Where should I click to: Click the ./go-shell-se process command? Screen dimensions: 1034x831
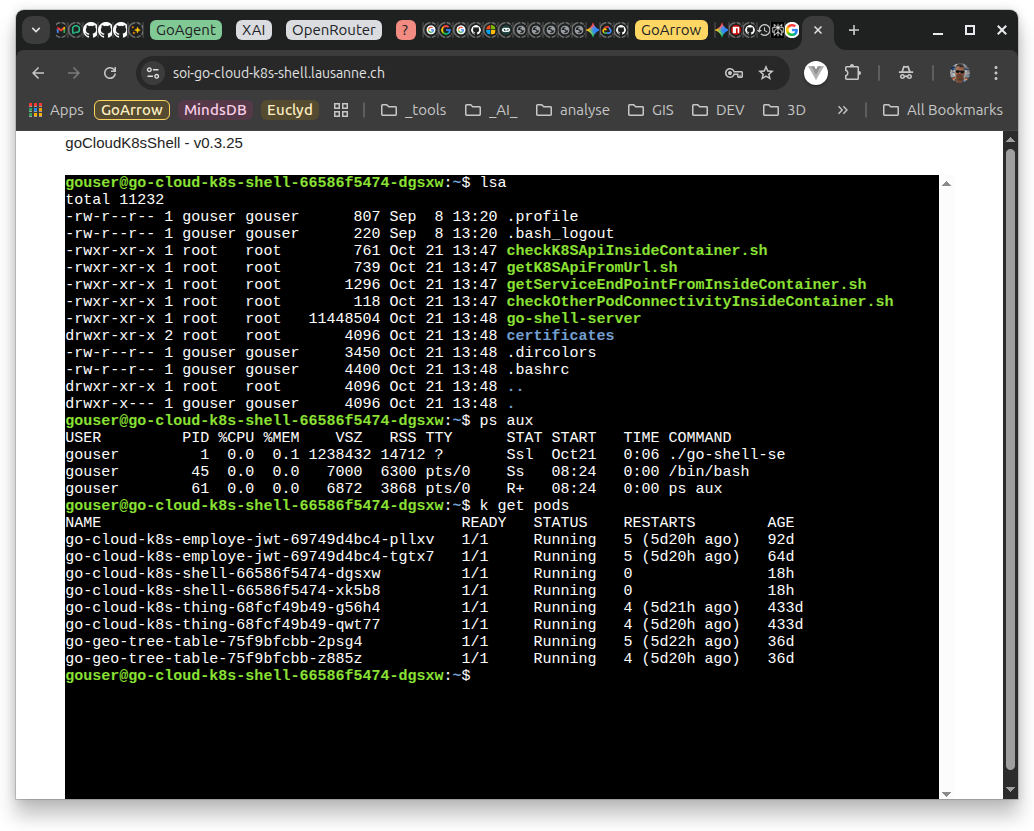727,455
